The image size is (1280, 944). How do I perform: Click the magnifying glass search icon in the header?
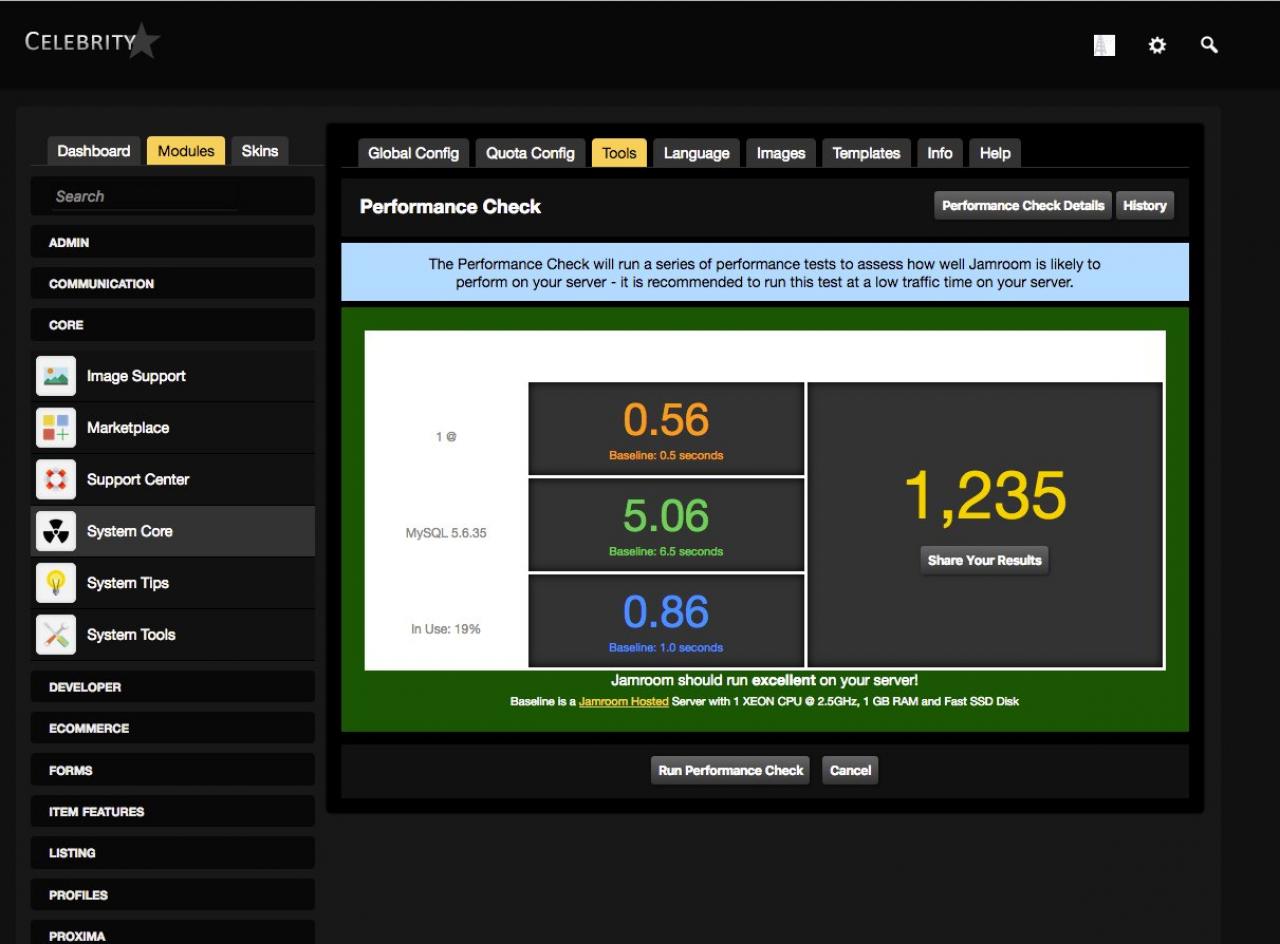1209,45
